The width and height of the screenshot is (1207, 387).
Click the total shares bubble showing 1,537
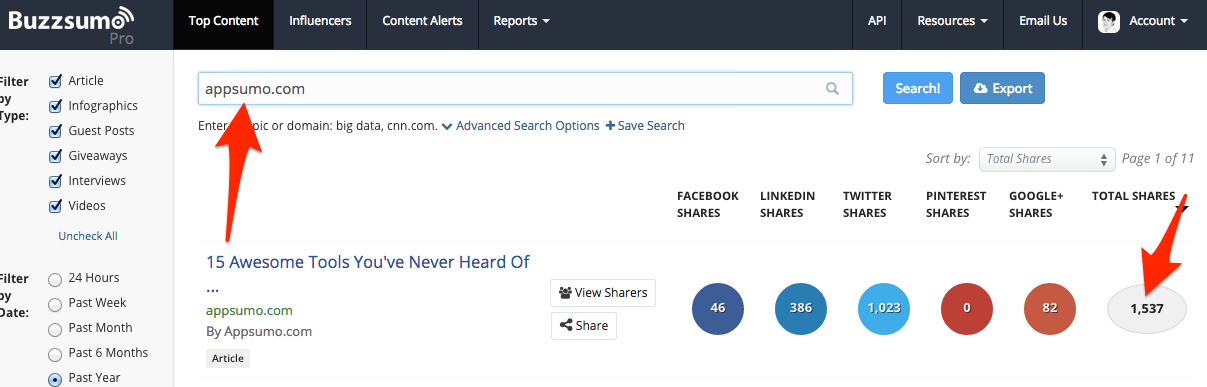click(1147, 308)
